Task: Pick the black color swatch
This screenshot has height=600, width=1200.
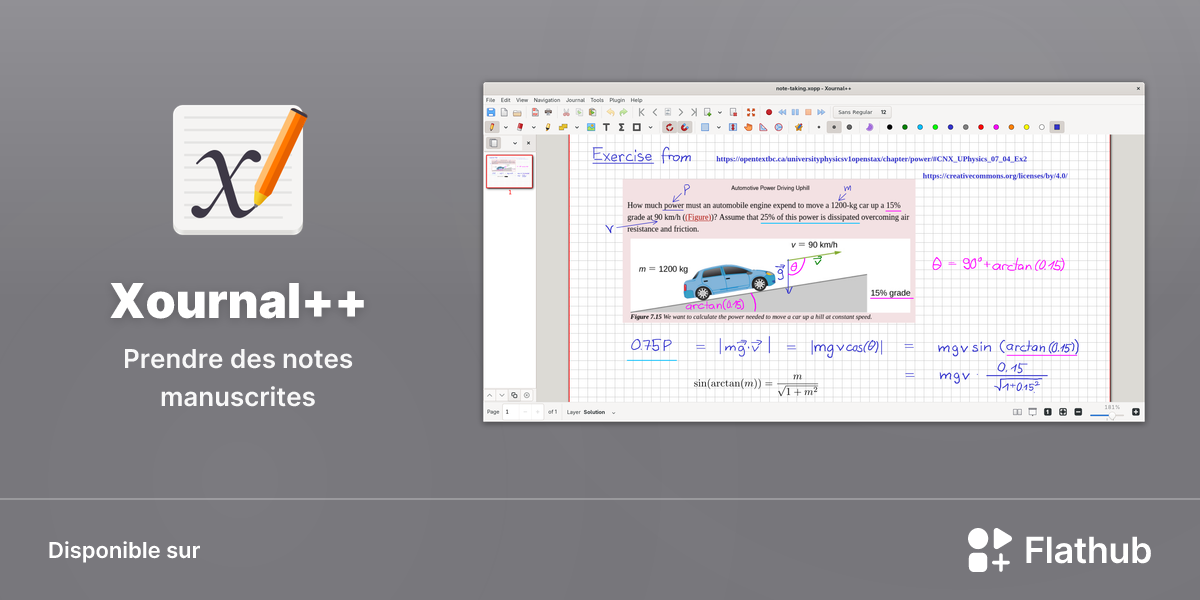Action: pyautogui.click(x=890, y=127)
